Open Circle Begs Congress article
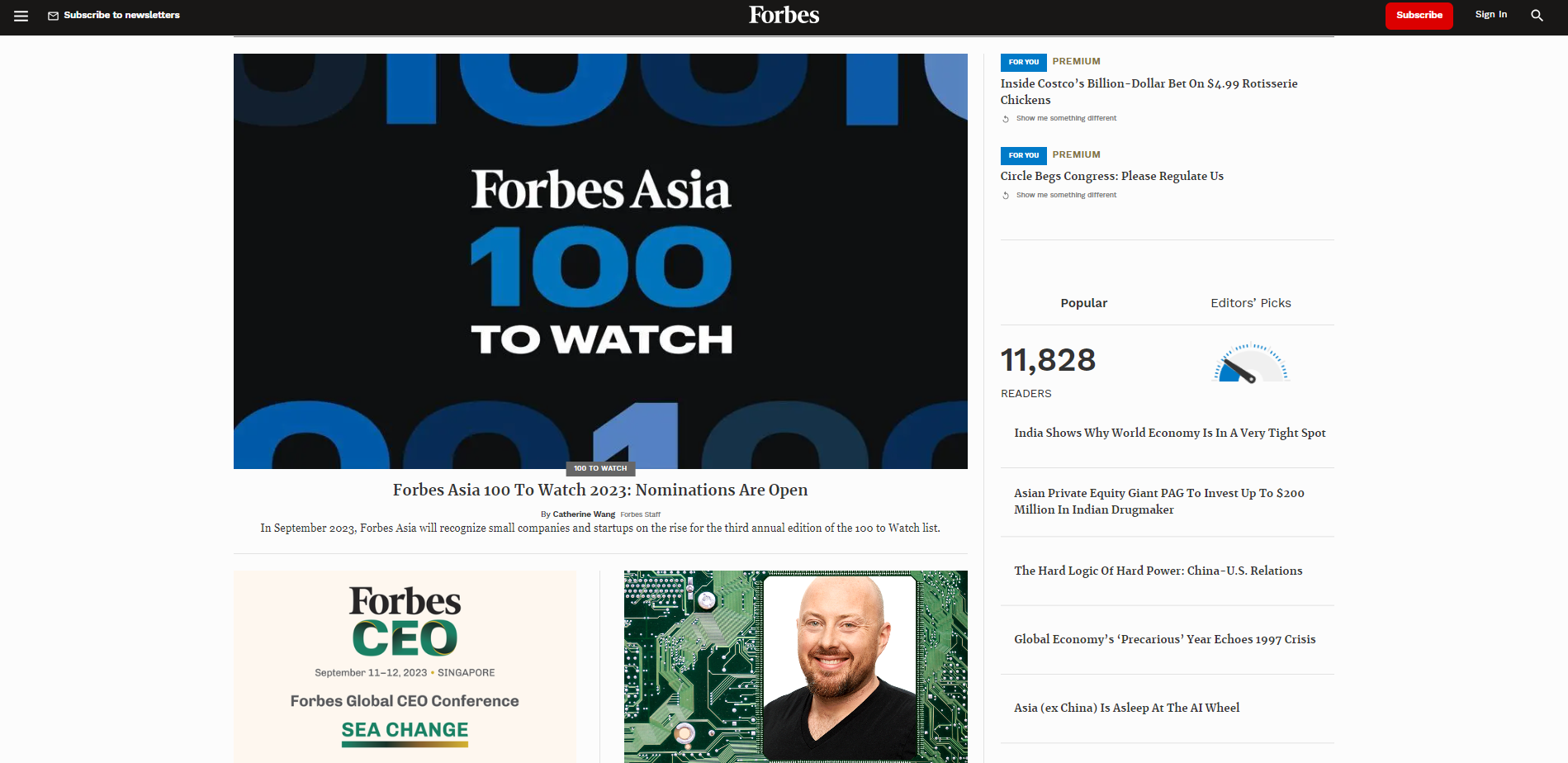Image resolution: width=1568 pixels, height=763 pixels. [1111, 176]
